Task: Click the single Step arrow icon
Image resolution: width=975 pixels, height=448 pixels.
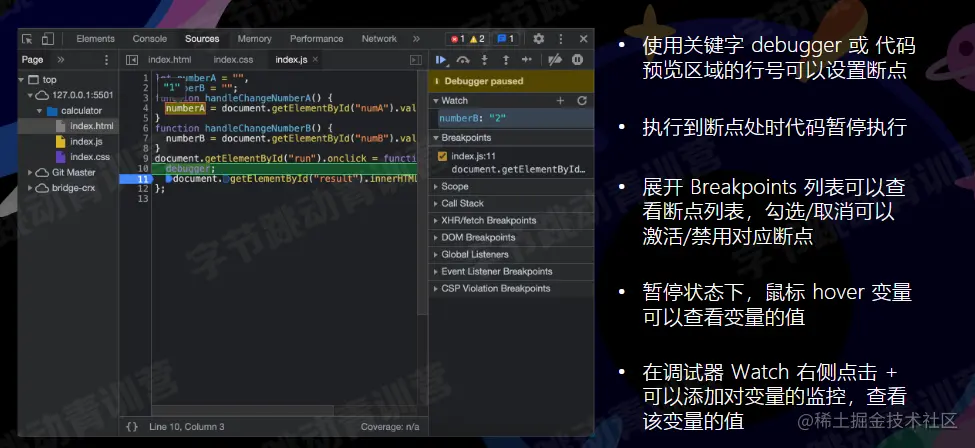Action: tap(527, 60)
